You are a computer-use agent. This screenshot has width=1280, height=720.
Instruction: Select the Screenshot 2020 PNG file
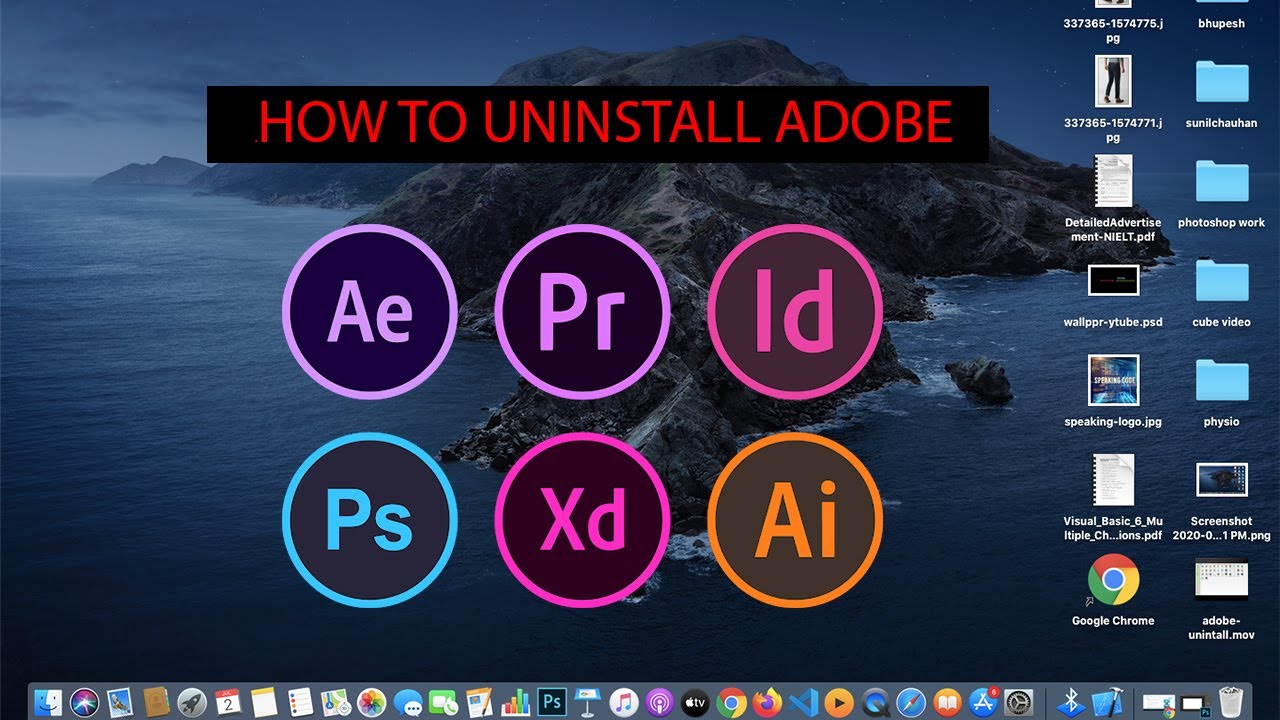(1222, 500)
